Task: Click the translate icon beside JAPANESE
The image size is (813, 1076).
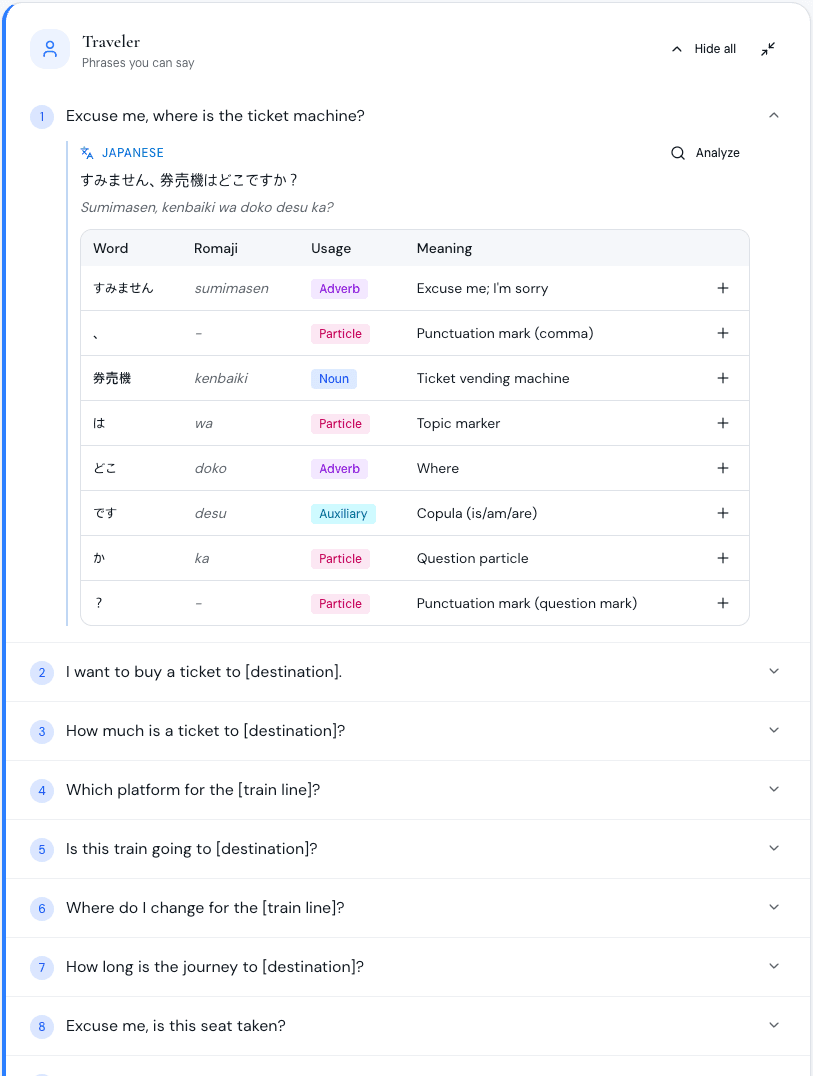Action: pos(87,152)
